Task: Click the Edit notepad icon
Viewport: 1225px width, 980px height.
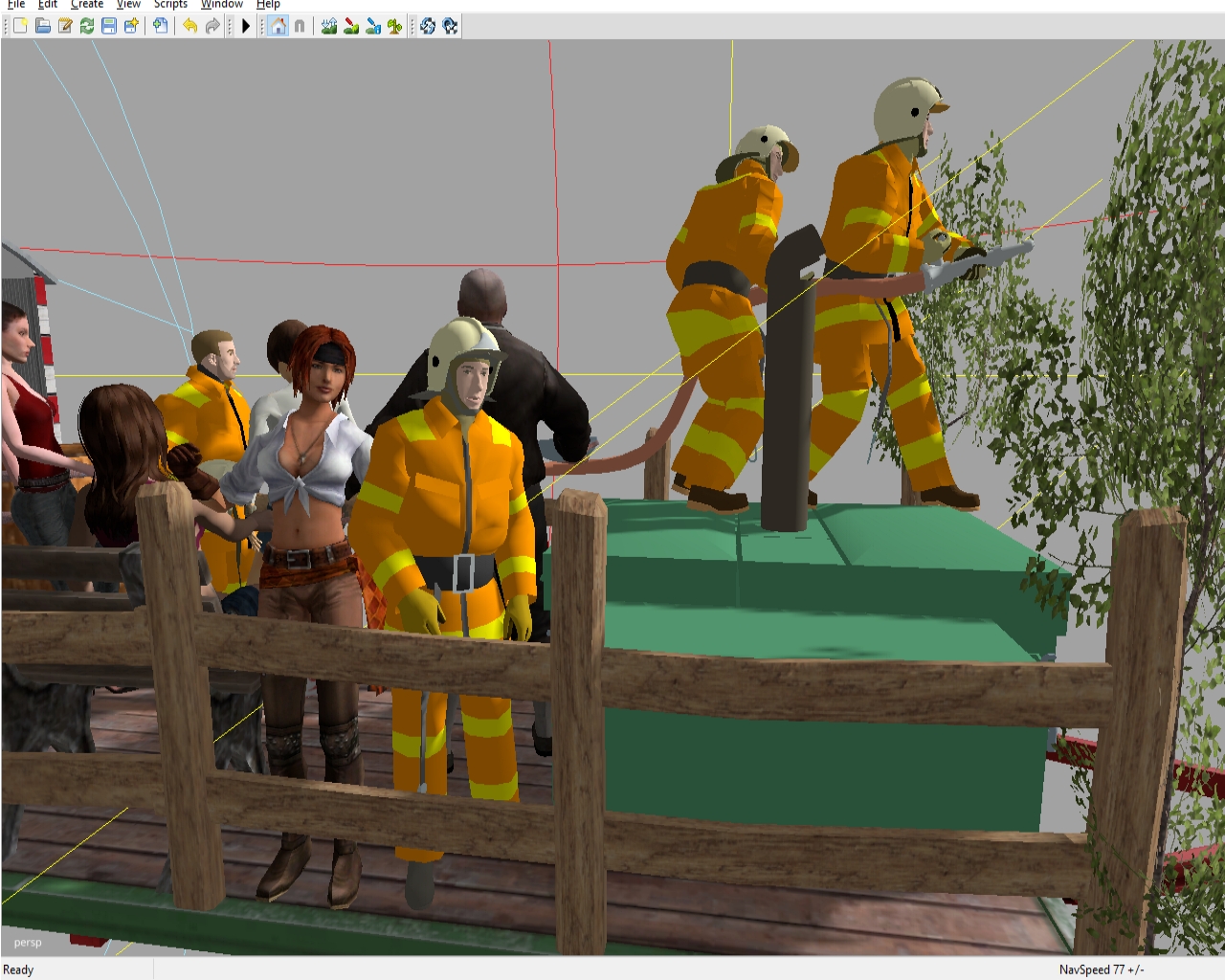Action: tap(65, 26)
